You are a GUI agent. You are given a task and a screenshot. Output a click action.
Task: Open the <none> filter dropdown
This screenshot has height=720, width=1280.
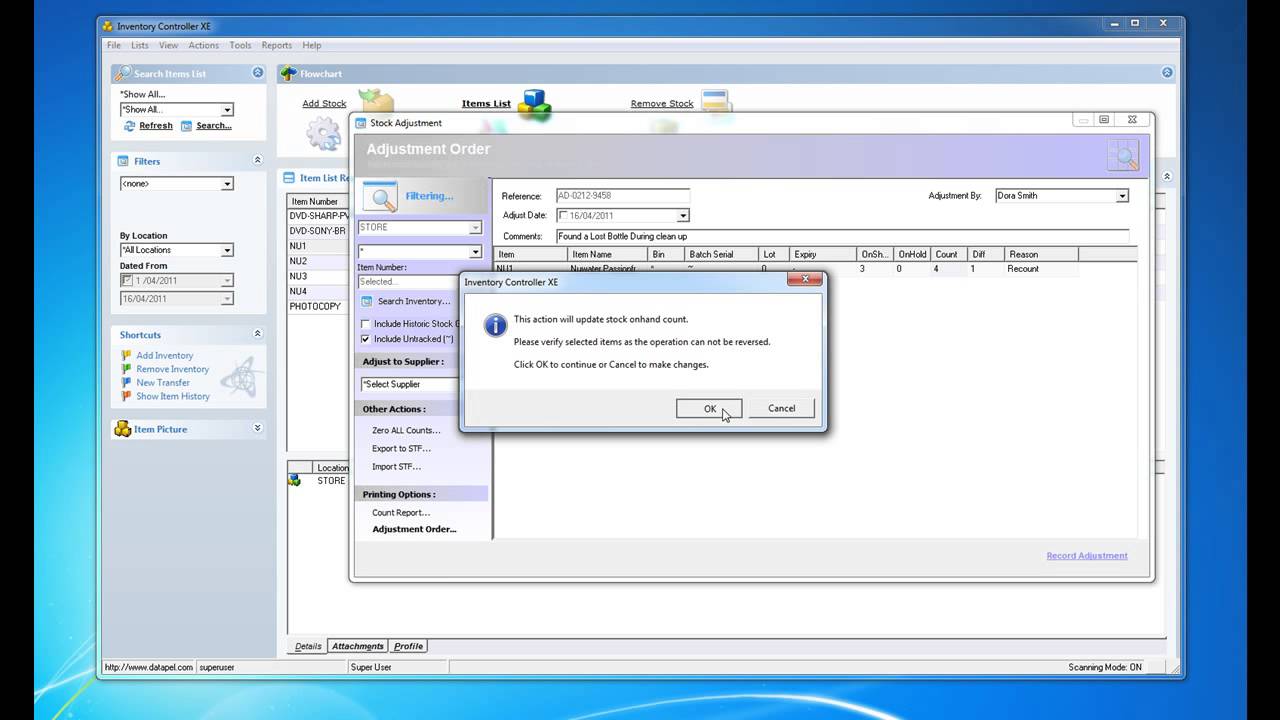(x=227, y=184)
